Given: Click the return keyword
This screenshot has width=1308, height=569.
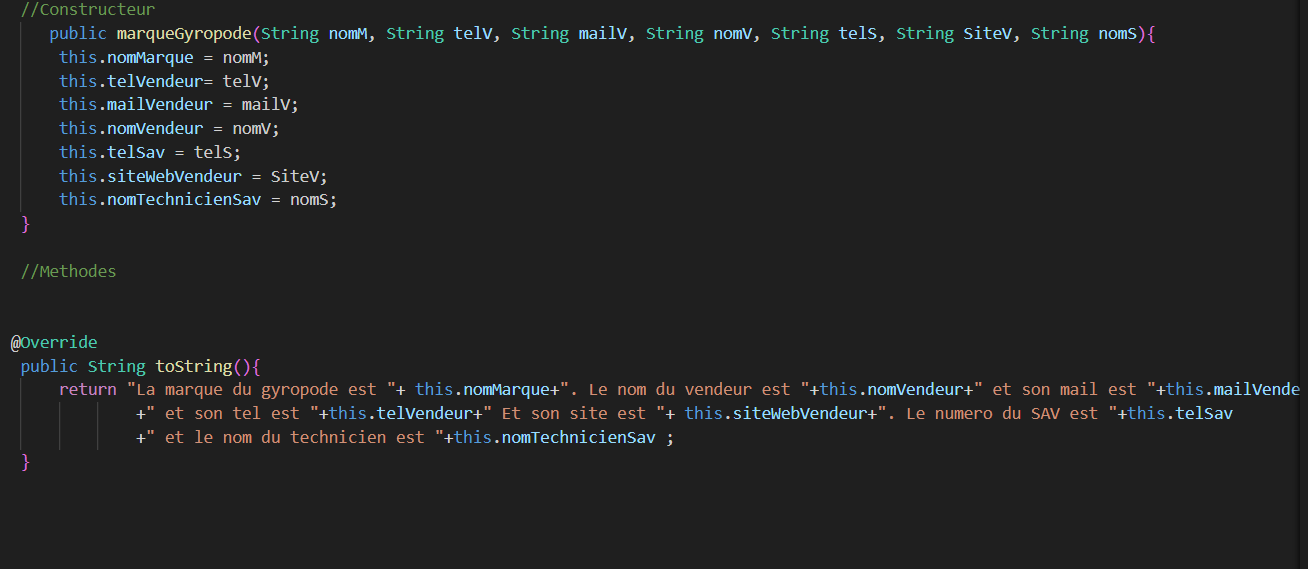Looking at the screenshot, I should tap(88, 389).
